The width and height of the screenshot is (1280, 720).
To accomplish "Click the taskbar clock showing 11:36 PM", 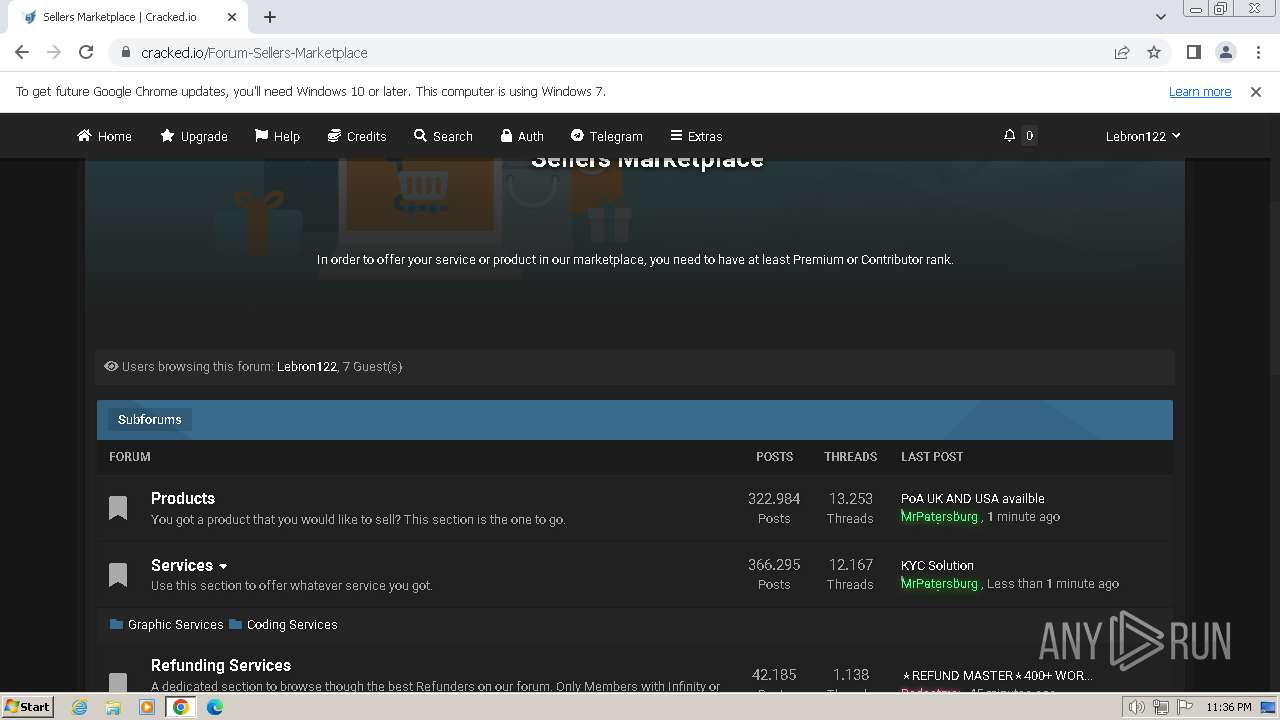I will [1228, 707].
